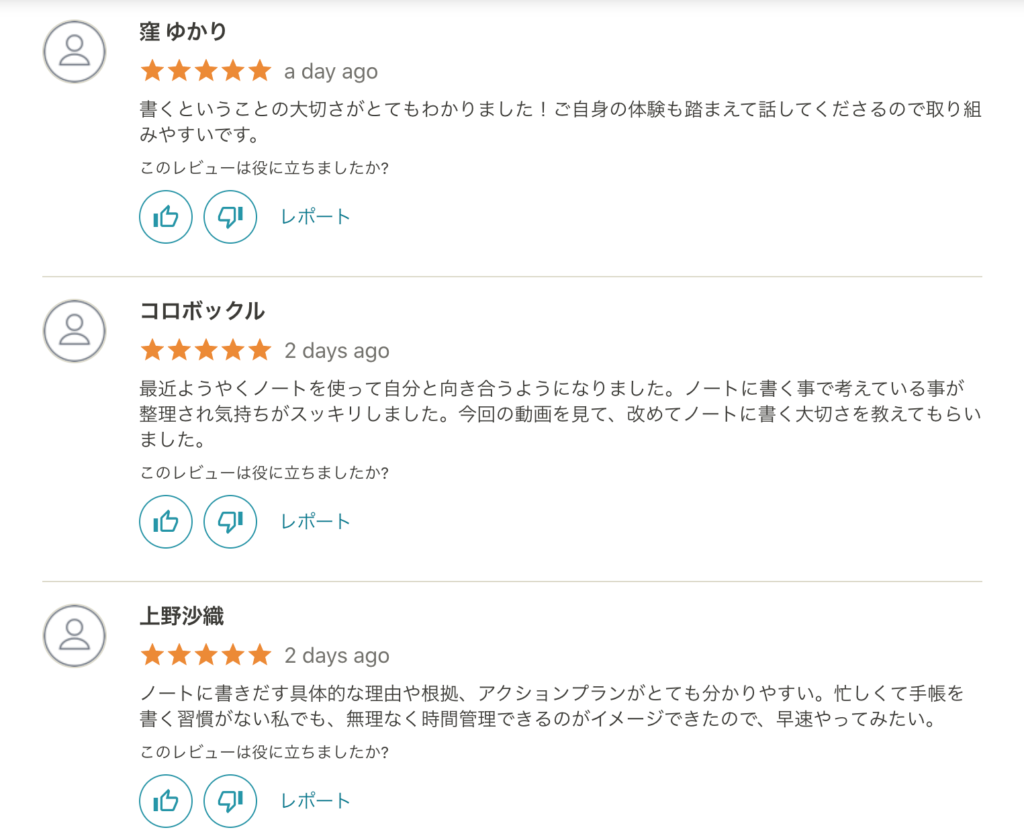The width and height of the screenshot is (1024, 834).
Task: Like コロボックル's review with thumbs up
Action: coord(166,522)
